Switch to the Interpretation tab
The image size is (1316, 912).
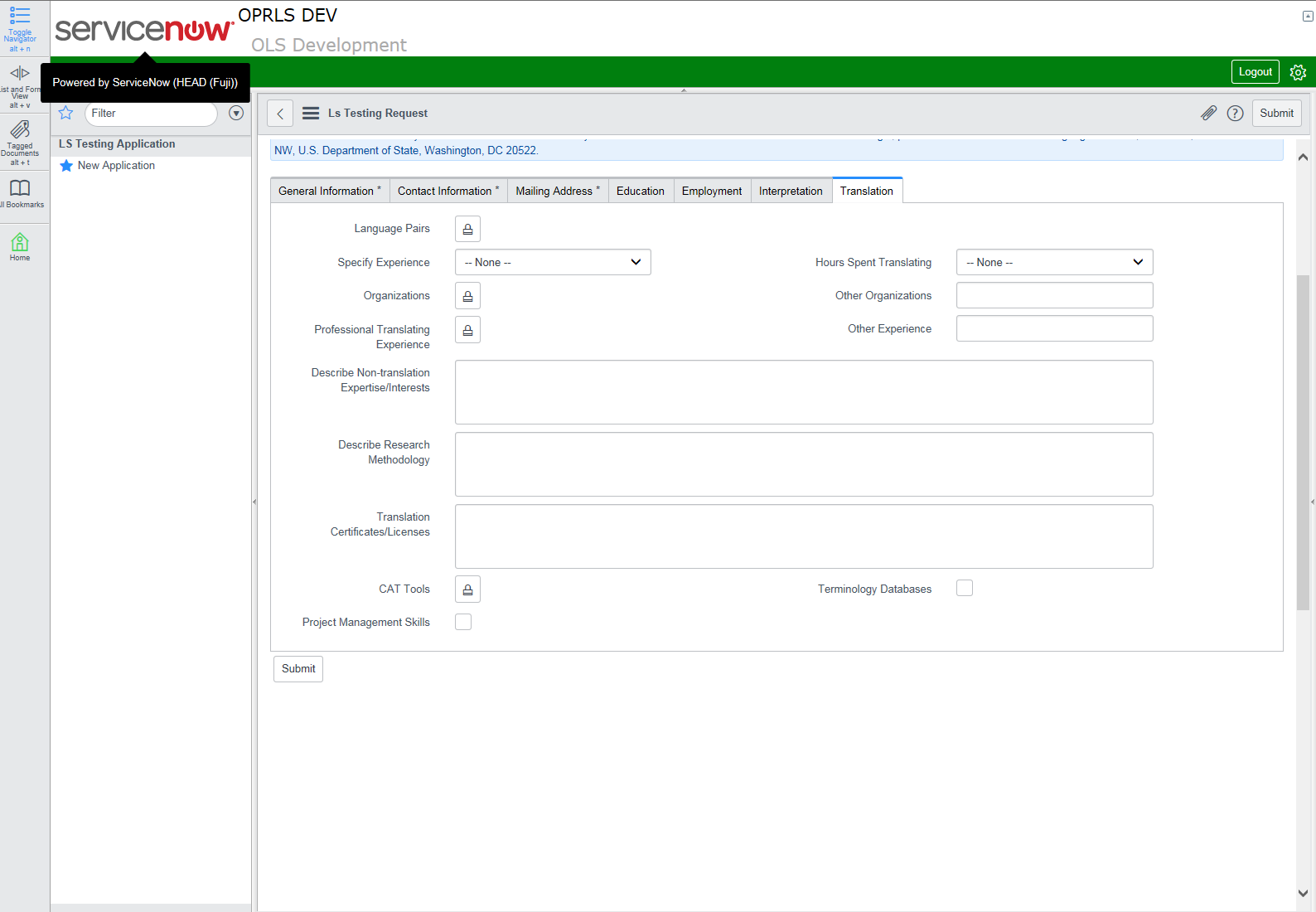[791, 192]
